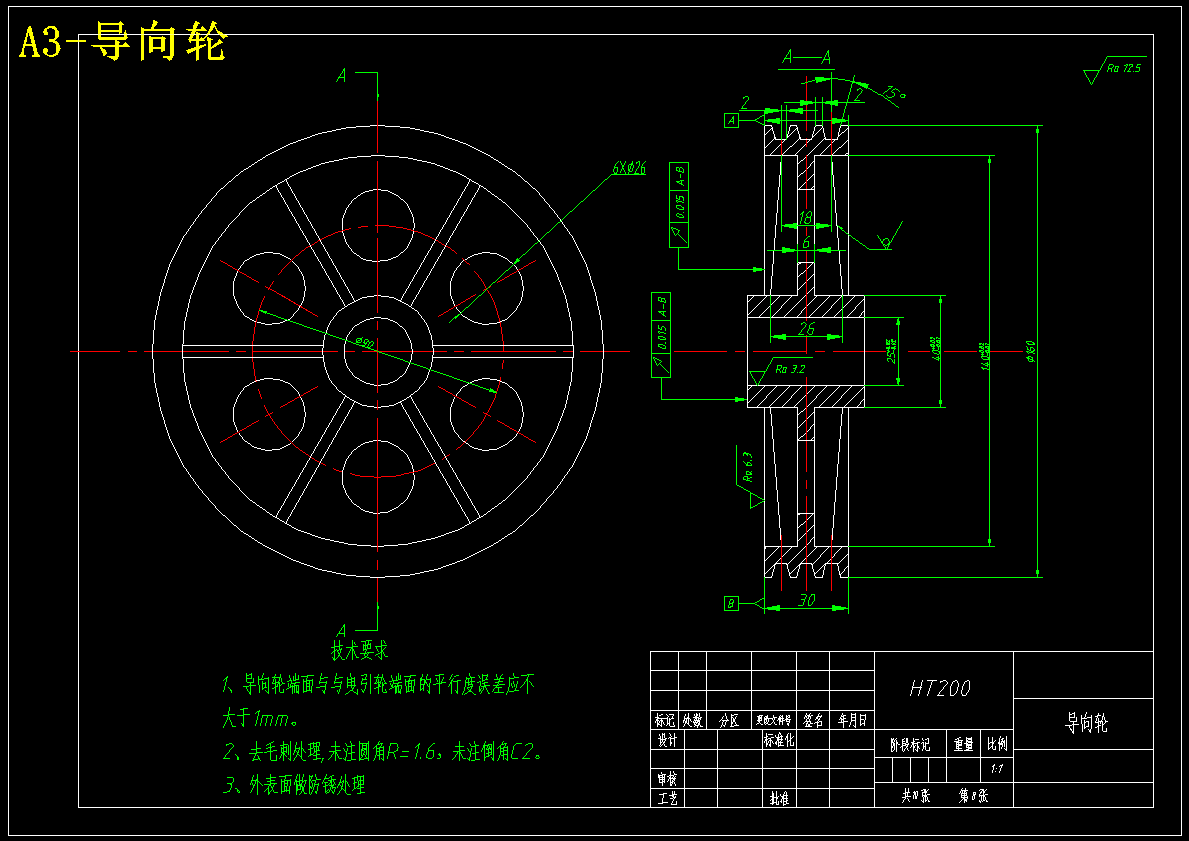This screenshot has width=1189, height=841.
Task: Select the 'Ra 12.5' surface roughness note
Action: point(1124,67)
